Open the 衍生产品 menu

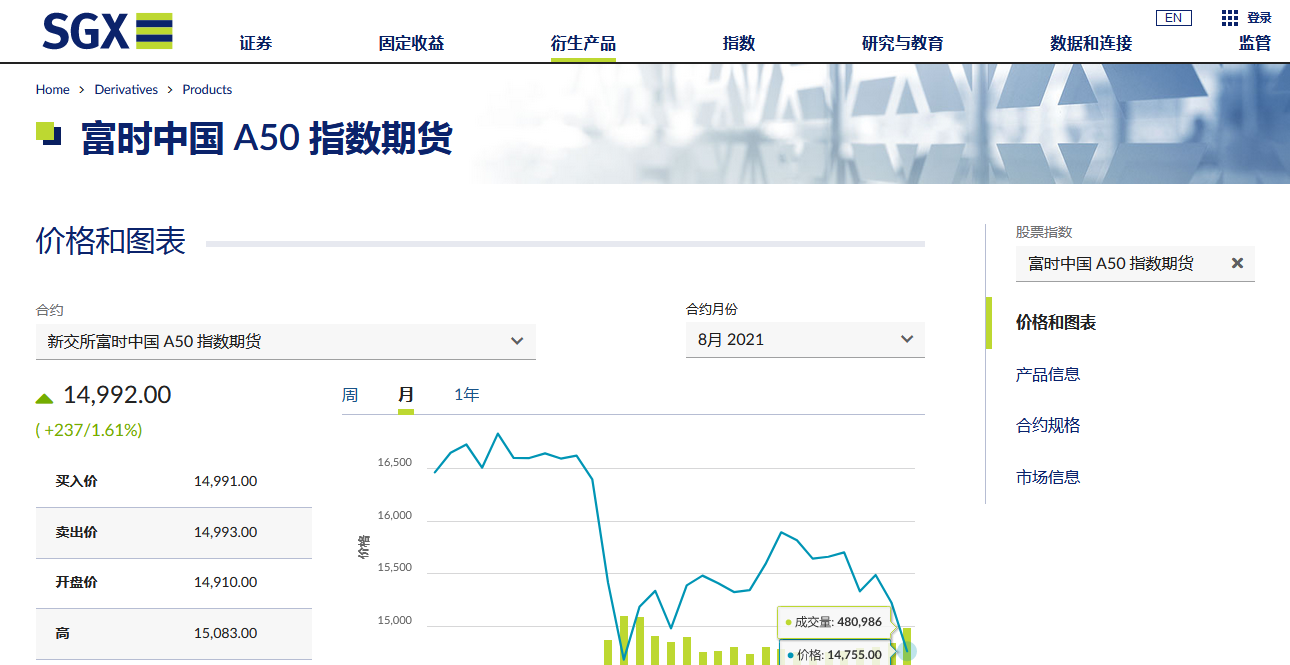click(x=583, y=43)
